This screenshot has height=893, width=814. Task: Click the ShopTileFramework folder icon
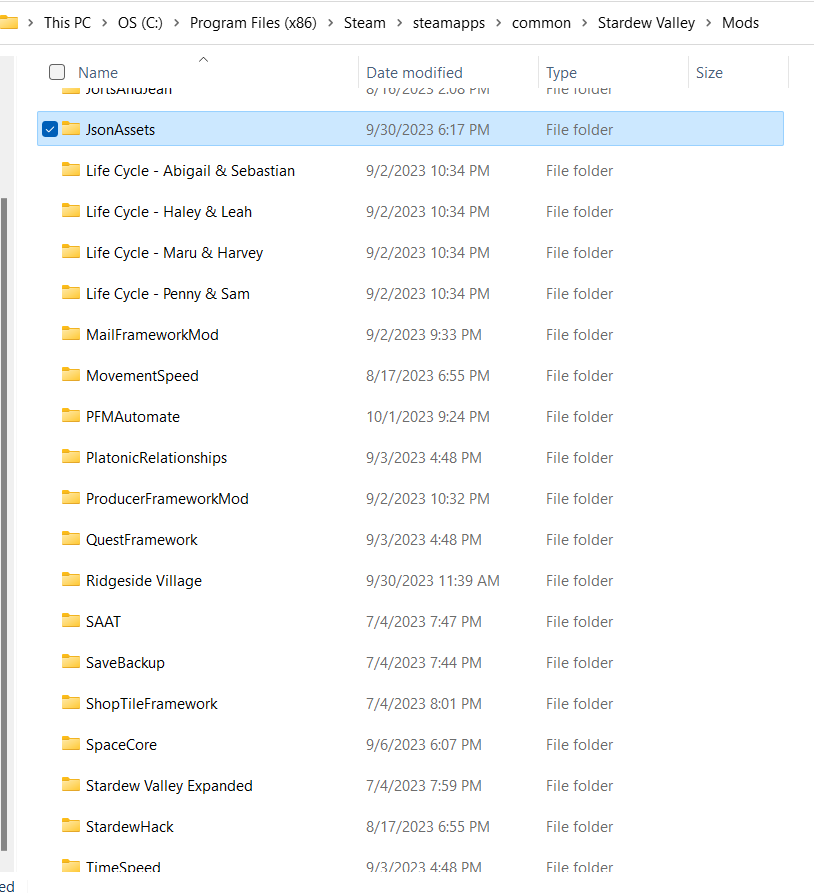click(71, 703)
